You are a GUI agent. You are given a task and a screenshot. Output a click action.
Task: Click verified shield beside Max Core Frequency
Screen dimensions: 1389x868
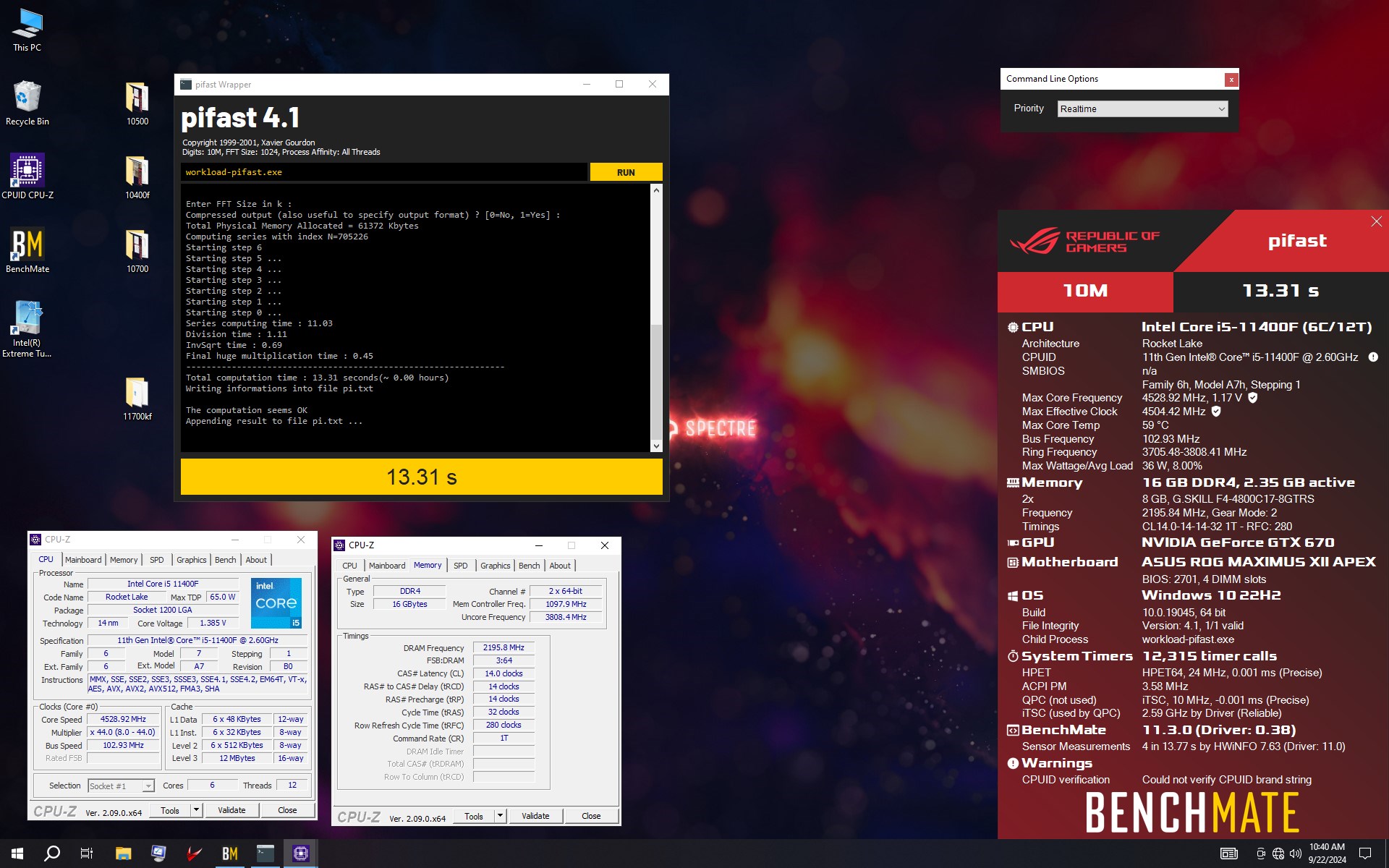point(1253,398)
